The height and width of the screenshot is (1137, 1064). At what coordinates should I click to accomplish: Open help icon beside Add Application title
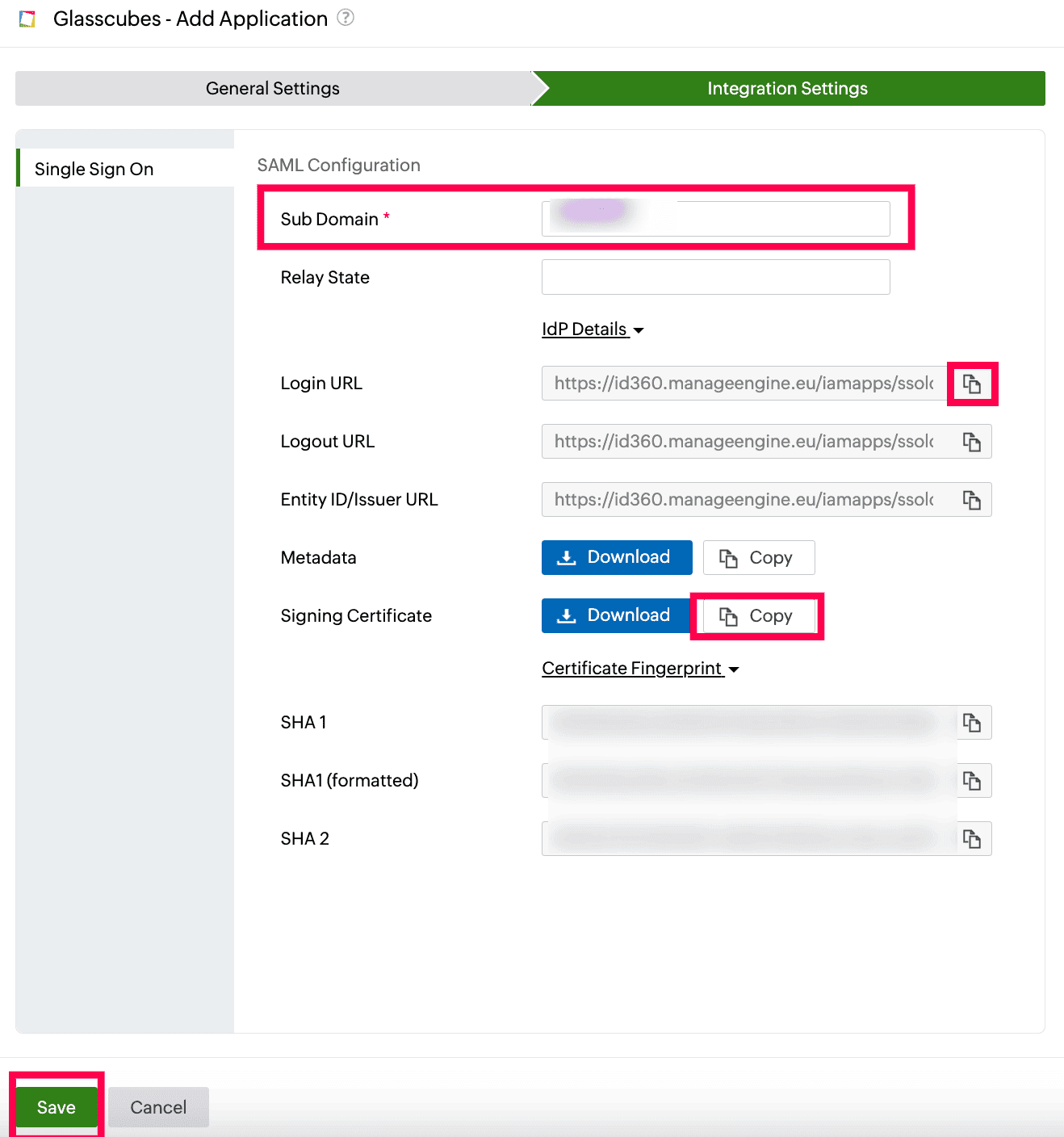(346, 17)
